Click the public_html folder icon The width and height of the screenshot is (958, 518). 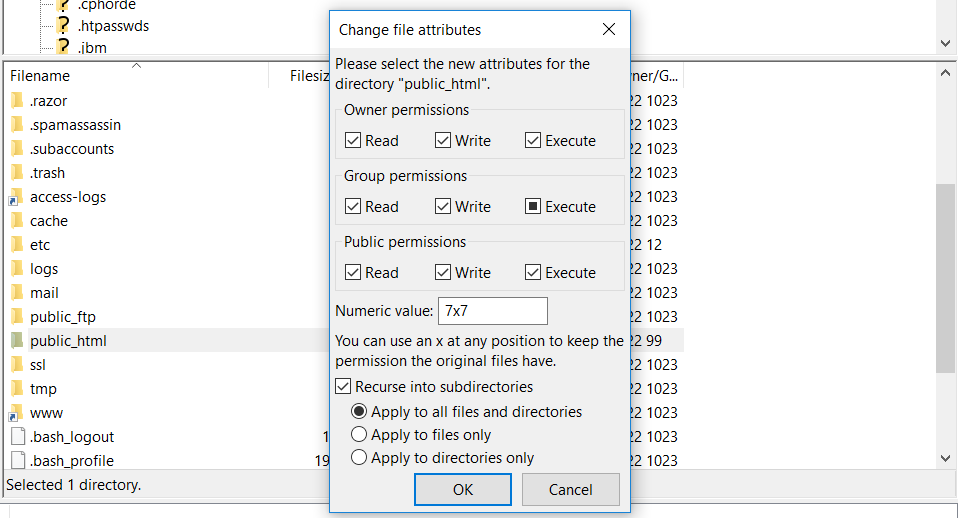(17, 341)
